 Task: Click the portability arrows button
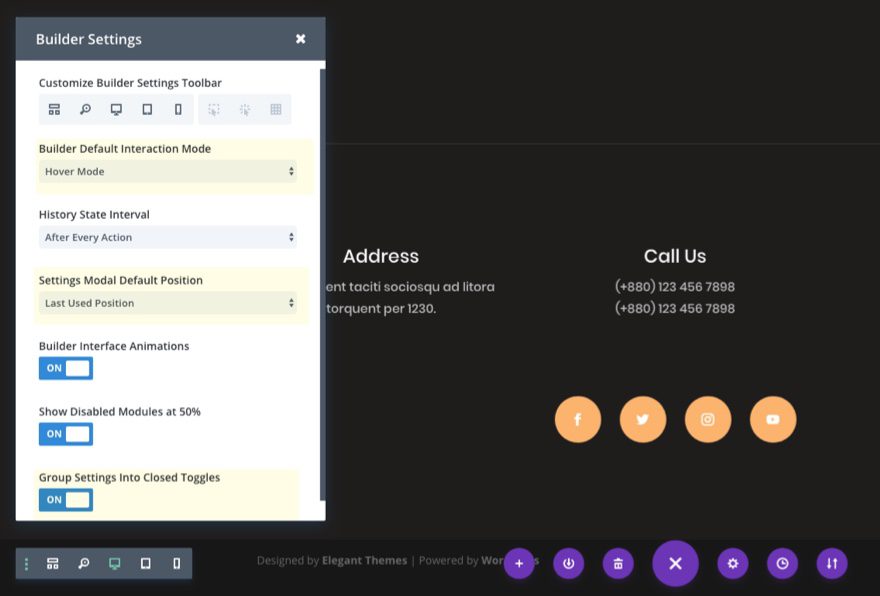coord(832,563)
